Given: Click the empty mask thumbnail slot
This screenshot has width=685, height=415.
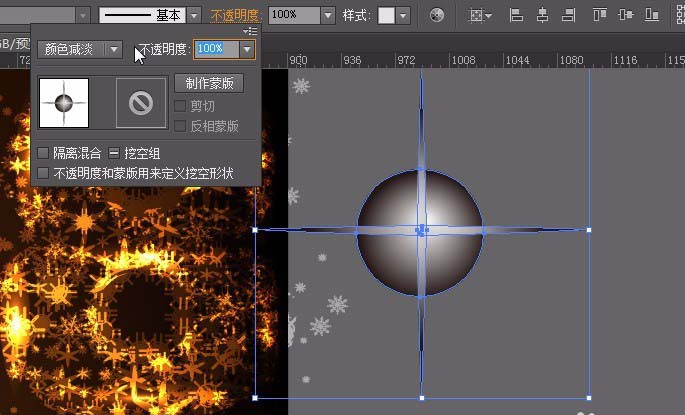Looking at the screenshot, I should [x=141, y=103].
